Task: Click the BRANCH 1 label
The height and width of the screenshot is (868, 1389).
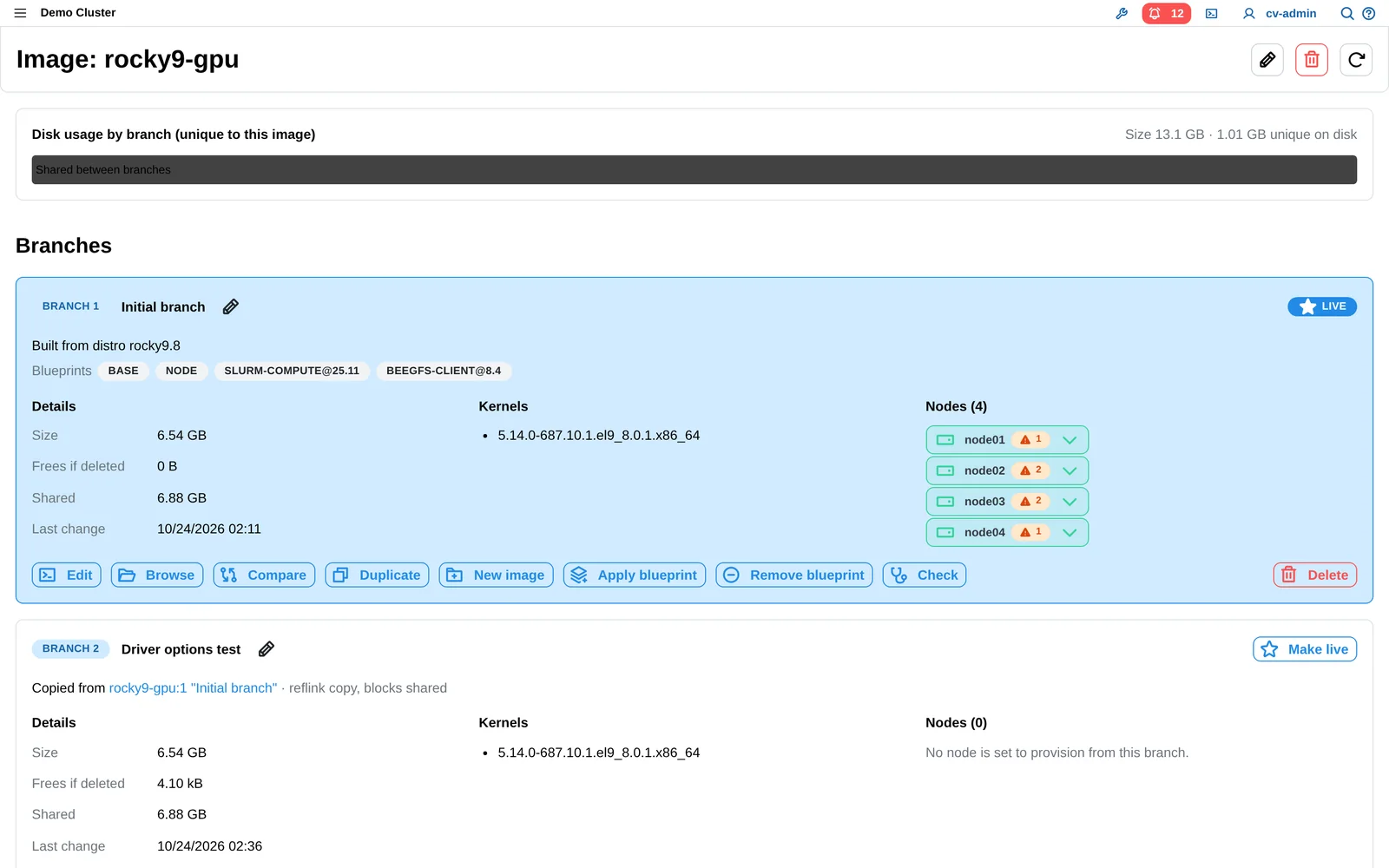Action: [70, 306]
